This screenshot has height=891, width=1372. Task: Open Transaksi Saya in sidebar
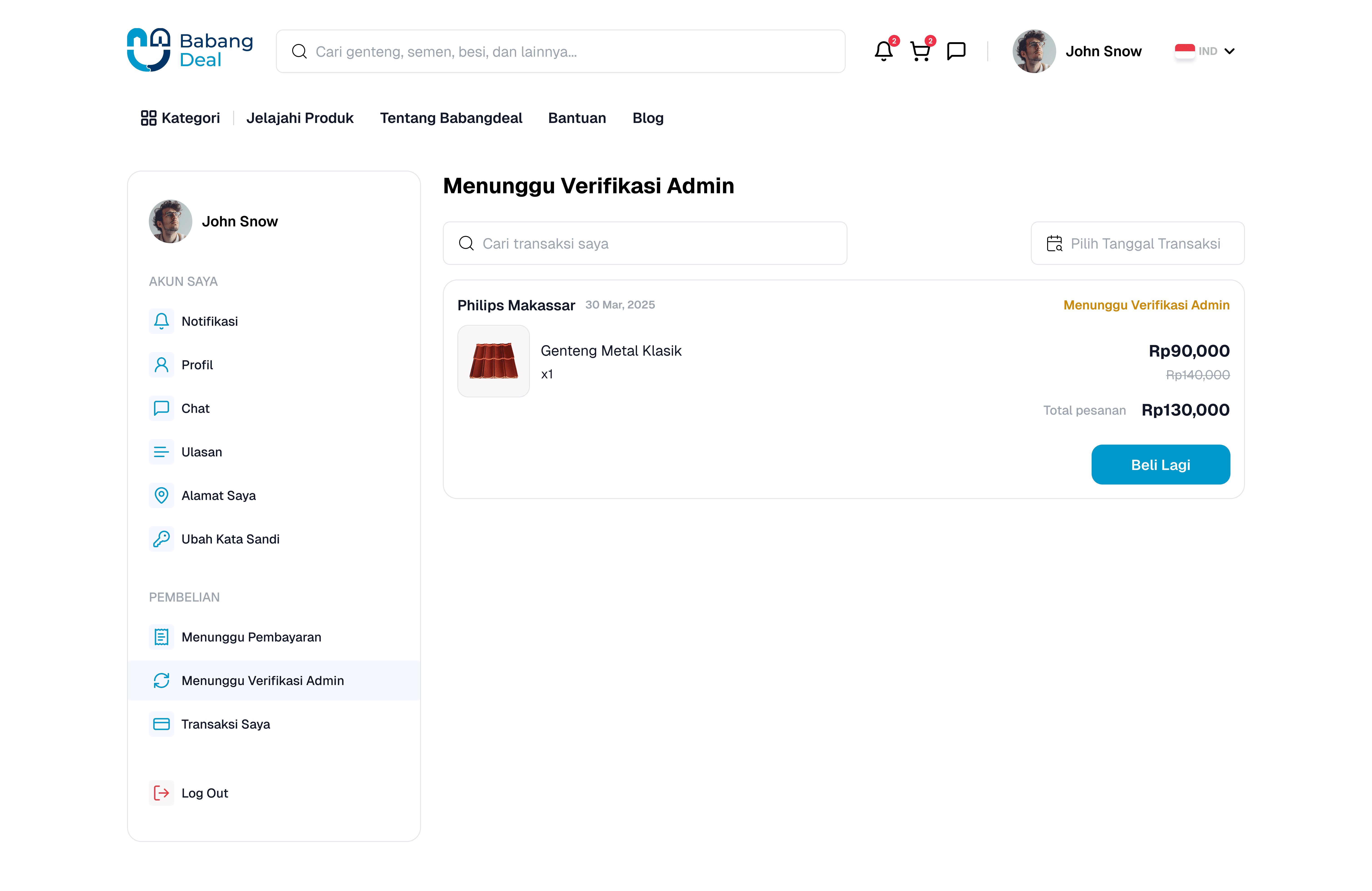[x=225, y=724]
